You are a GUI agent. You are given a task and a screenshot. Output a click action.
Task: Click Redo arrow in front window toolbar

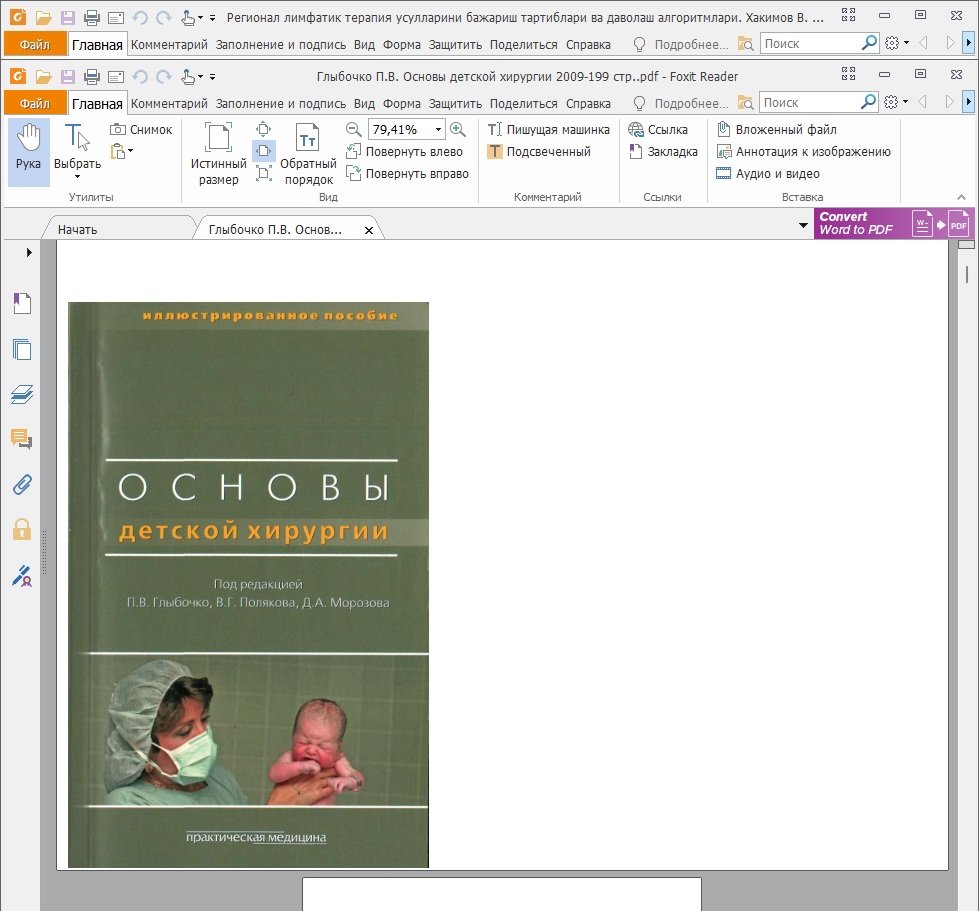pyautogui.click(x=164, y=77)
